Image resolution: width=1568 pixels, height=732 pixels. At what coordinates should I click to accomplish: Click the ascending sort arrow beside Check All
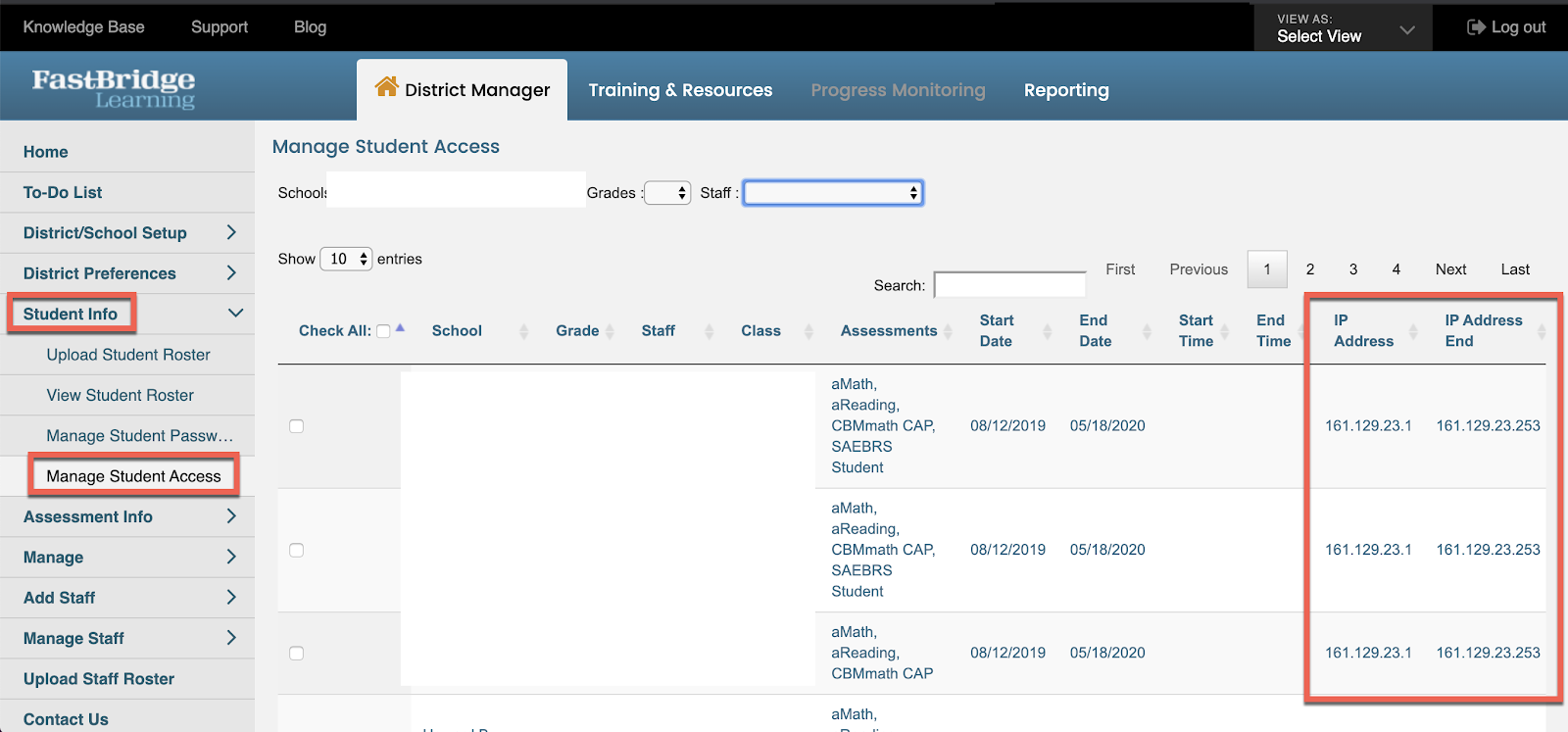click(x=400, y=327)
